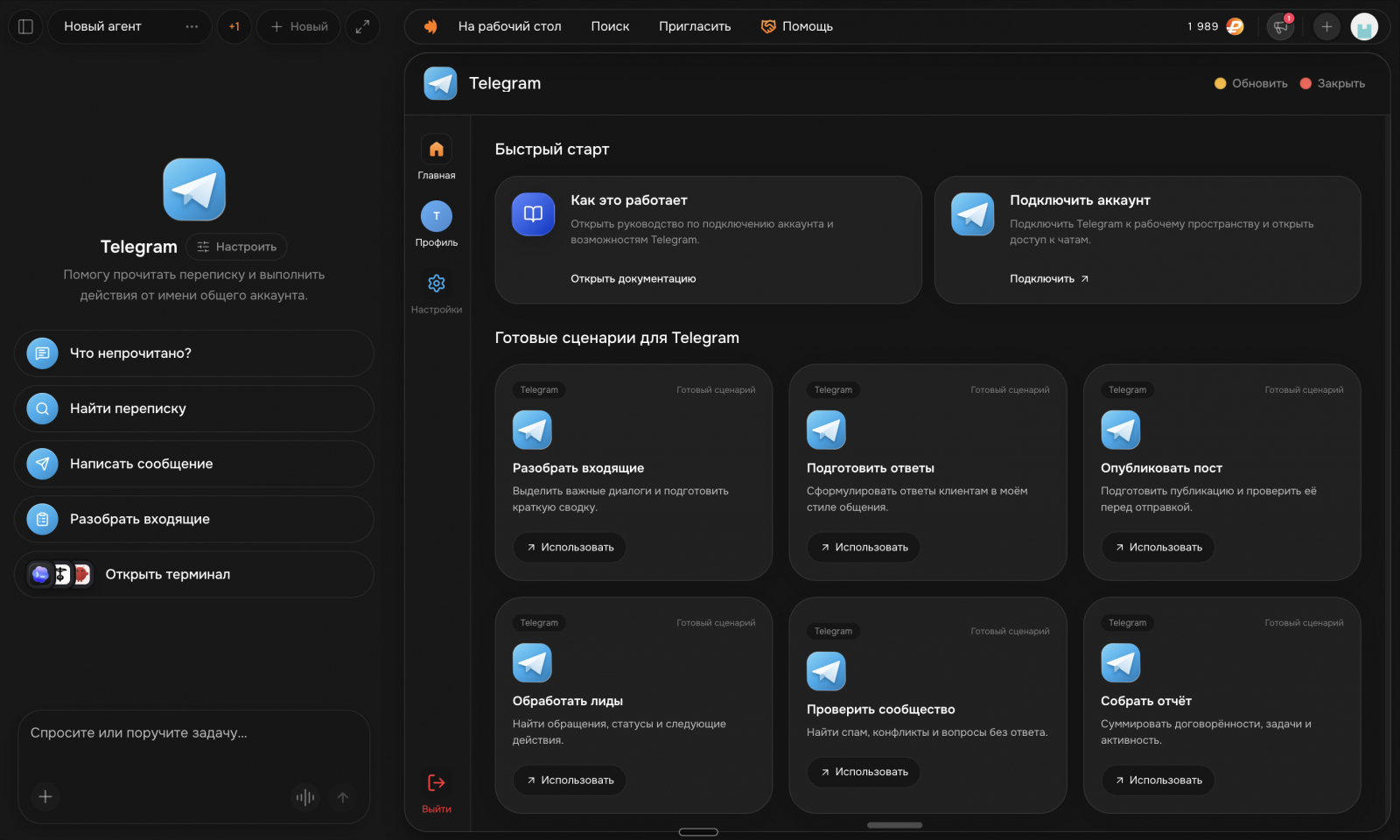The image size is (1400, 840).
Task: Select Разобрать входящие suggestion in the chat panel
Action: pyautogui.click(x=194, y=519)
